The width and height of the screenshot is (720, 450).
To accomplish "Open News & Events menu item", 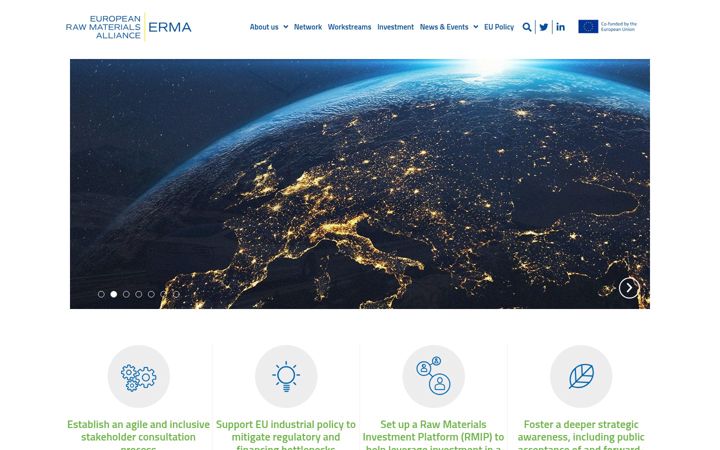I will coord(444,27).
